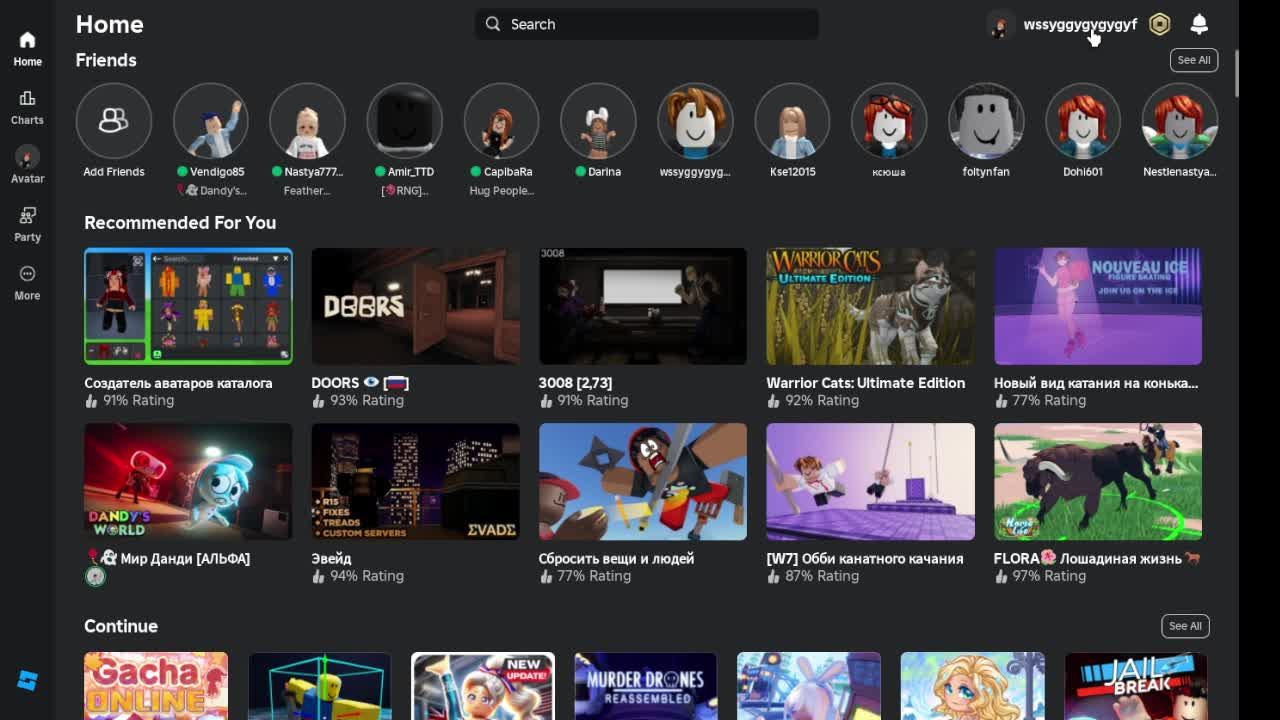Open the notifications bell
The height and width of the screenshot is (720, 1280).
point(1199,24)
